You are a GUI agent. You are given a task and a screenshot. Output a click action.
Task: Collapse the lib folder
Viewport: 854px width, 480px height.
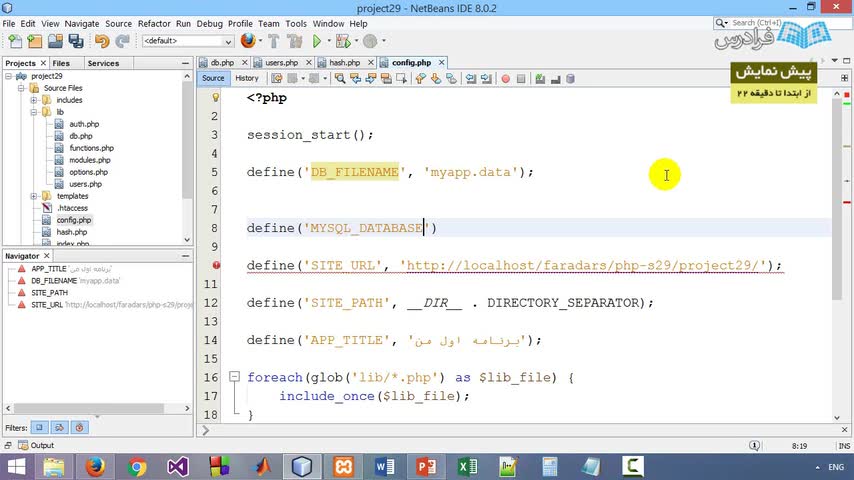coord(34,112)
